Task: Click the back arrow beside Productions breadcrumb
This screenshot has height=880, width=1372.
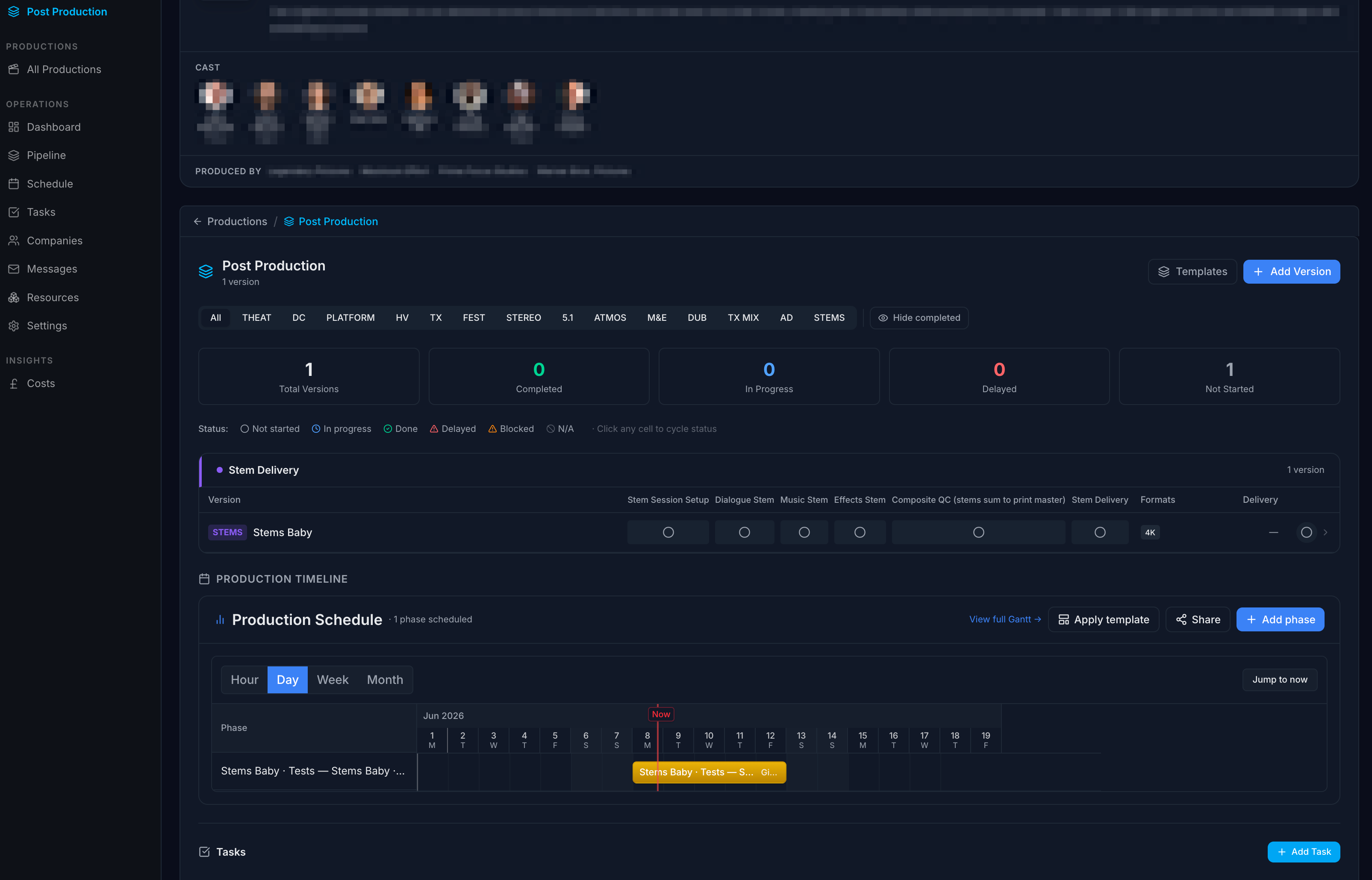Action: 197,222
